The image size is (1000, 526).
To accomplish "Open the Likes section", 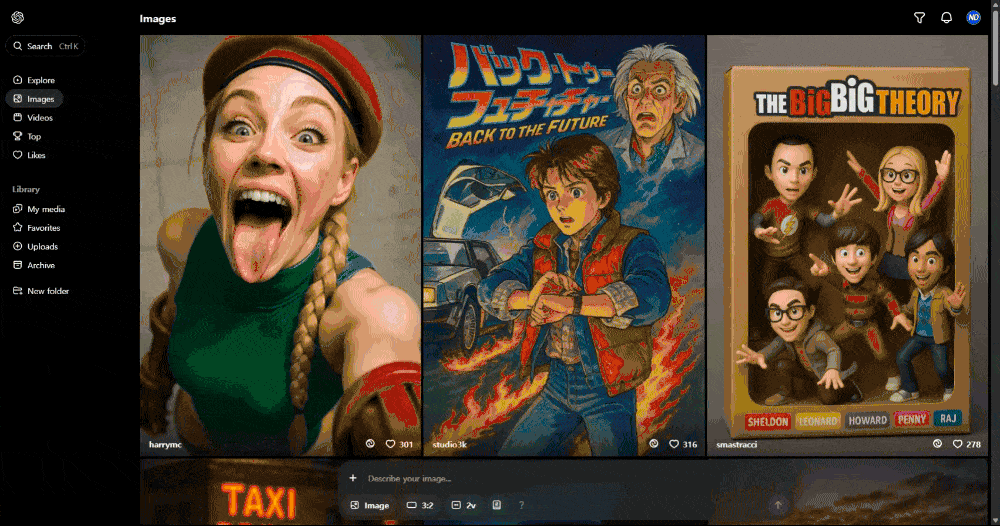I will tap(29, 155).
